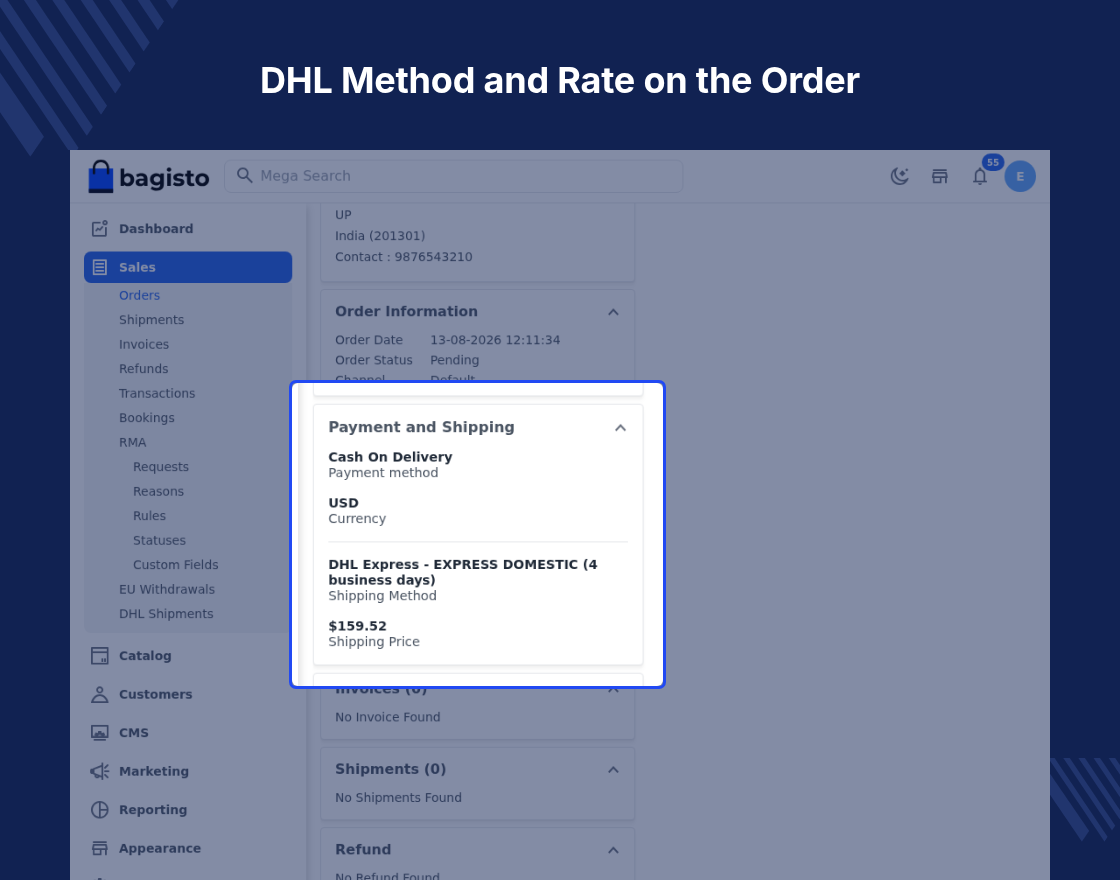This screenshot has width=1120, height=880.
Task: Open Invoices page
Action: tap(144, 344)
